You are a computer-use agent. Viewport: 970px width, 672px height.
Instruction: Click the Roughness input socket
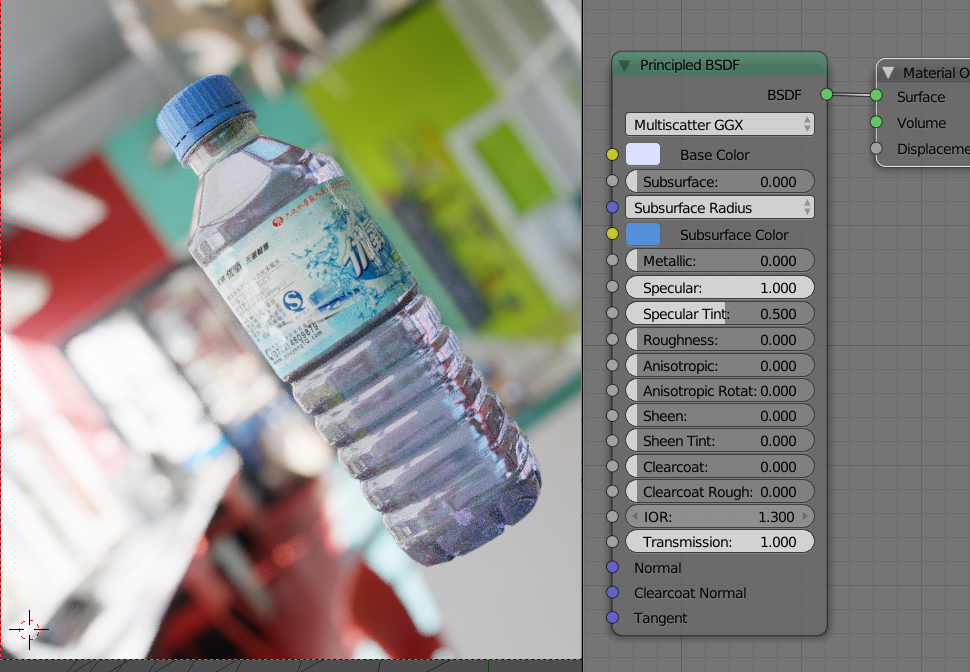(x=612, y=339)
